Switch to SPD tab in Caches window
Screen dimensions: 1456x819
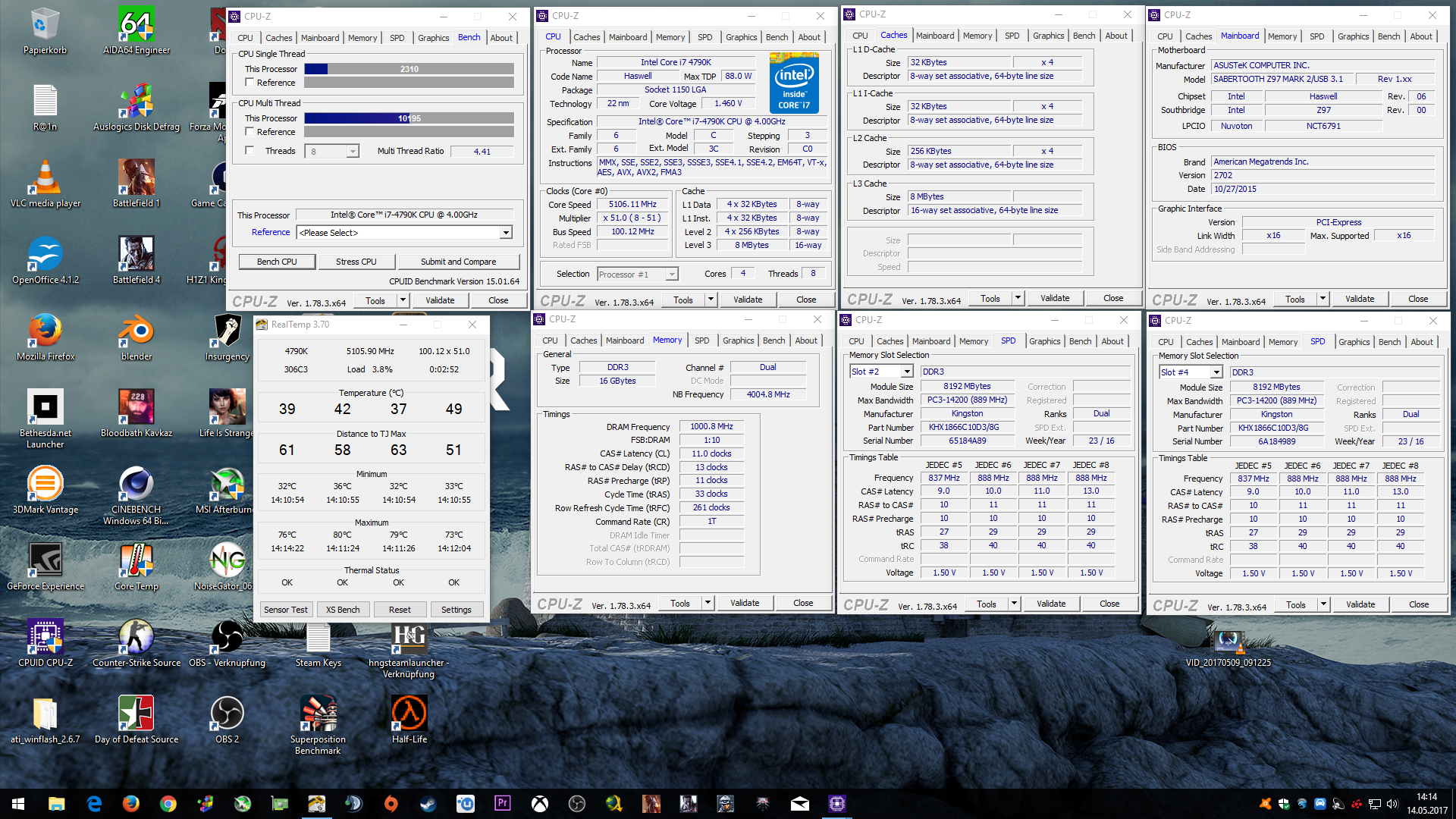point(1012,36)
